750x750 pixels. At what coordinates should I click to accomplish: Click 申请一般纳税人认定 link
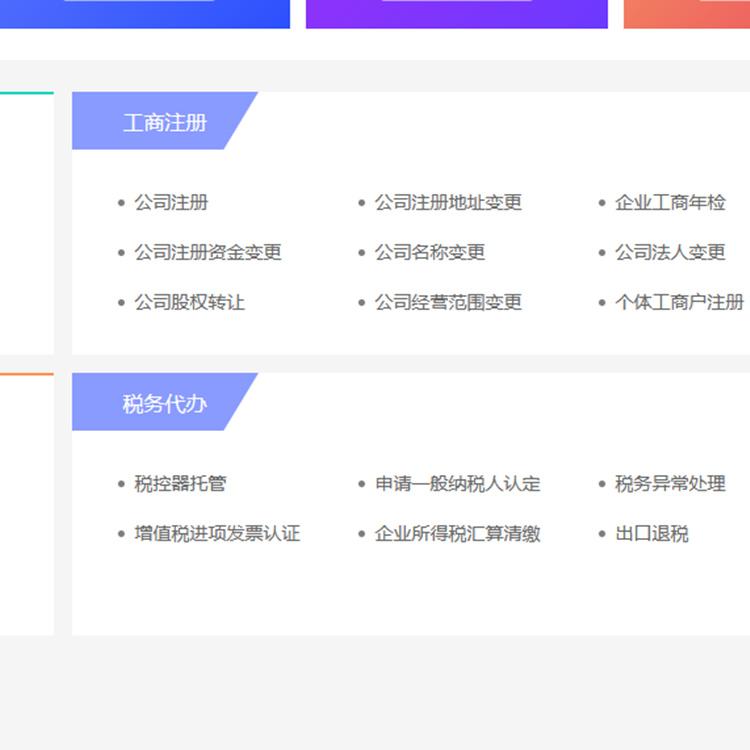pos(457,484)
